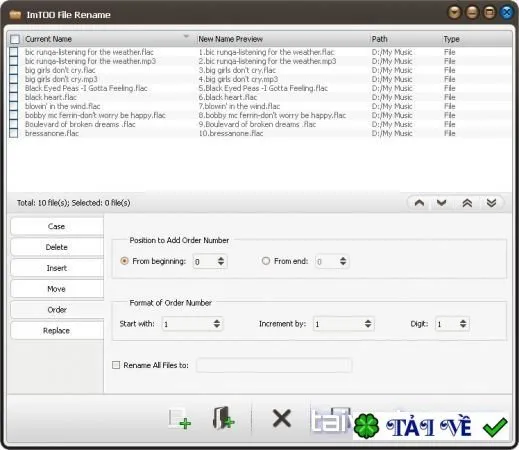Click the add files icon

tap(180, 419)
